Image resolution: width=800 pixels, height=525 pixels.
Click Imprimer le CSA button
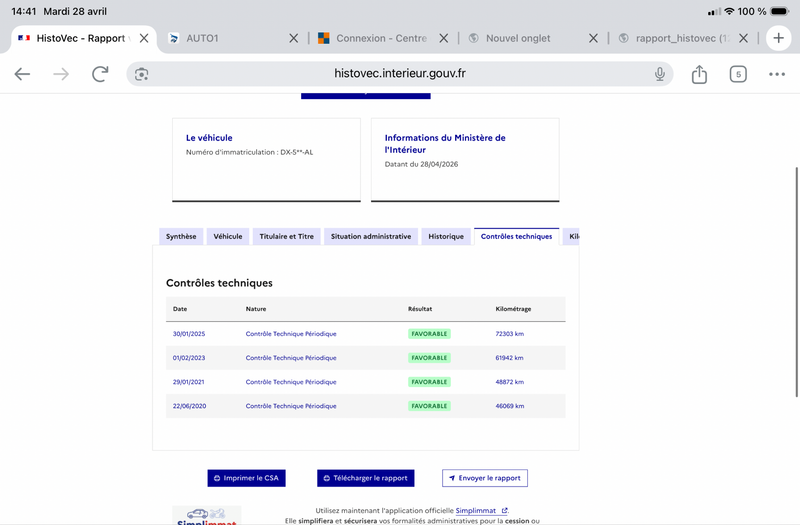point(246,479)
